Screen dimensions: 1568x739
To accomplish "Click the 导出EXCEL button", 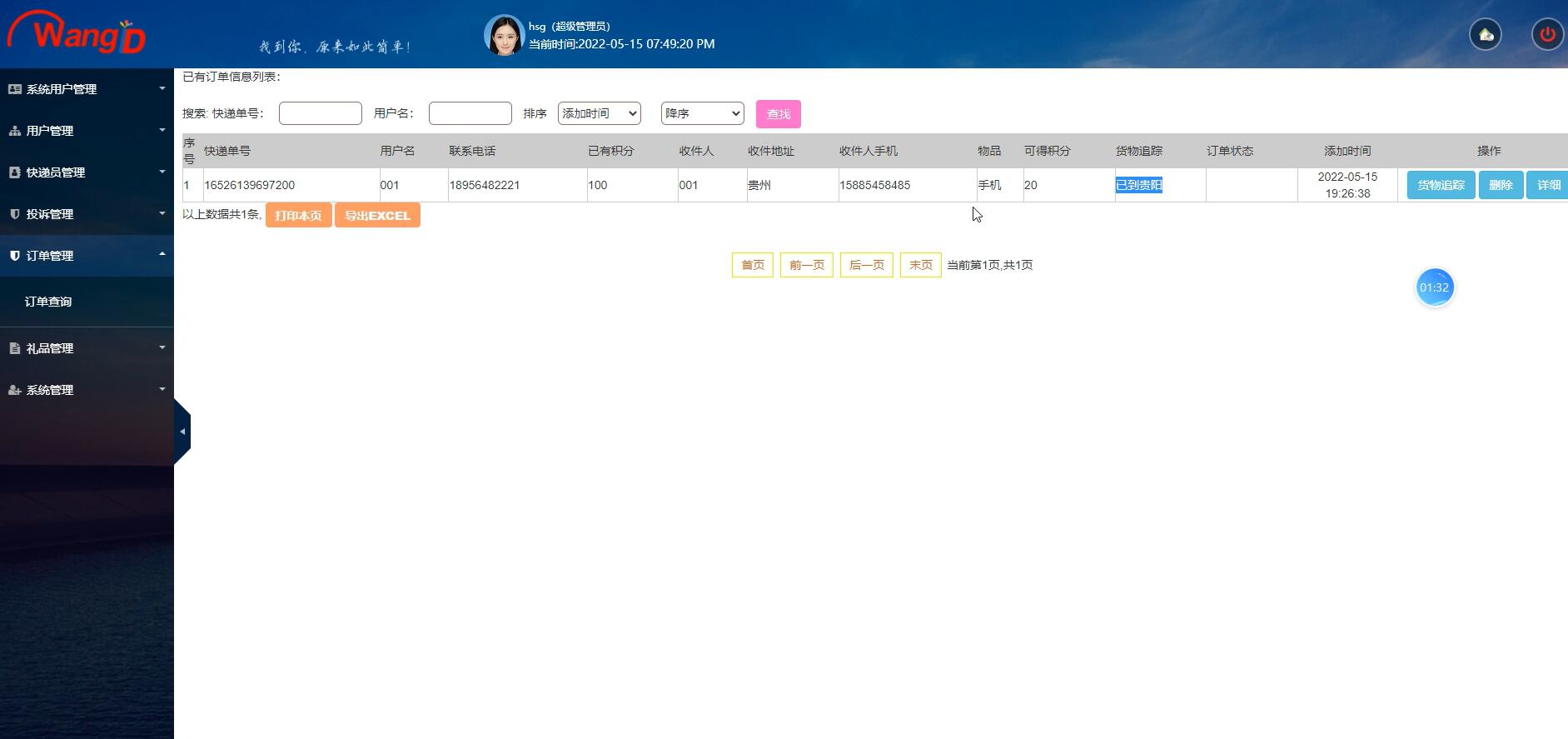I will (377, 215).
